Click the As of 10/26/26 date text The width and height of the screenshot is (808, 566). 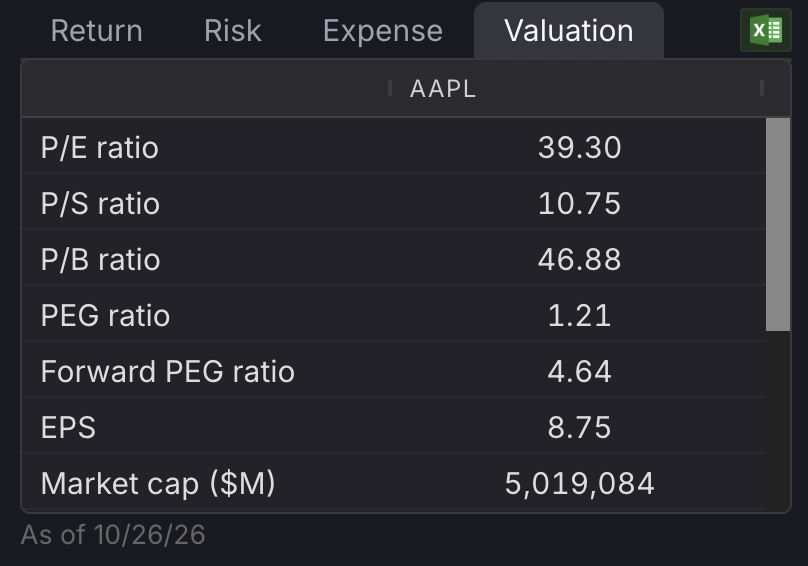coord(113,535)
